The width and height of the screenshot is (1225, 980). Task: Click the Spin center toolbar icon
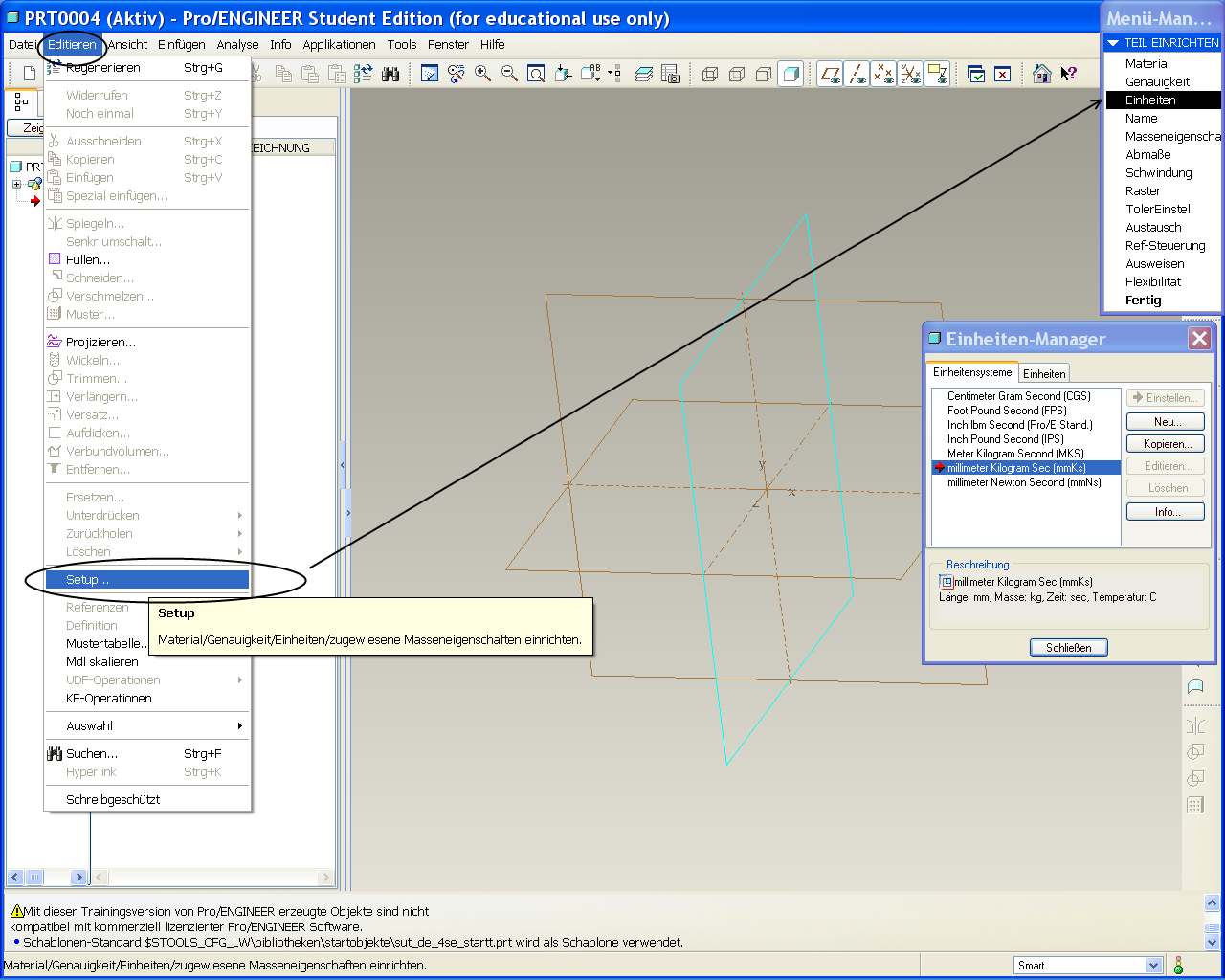[457, 74]
